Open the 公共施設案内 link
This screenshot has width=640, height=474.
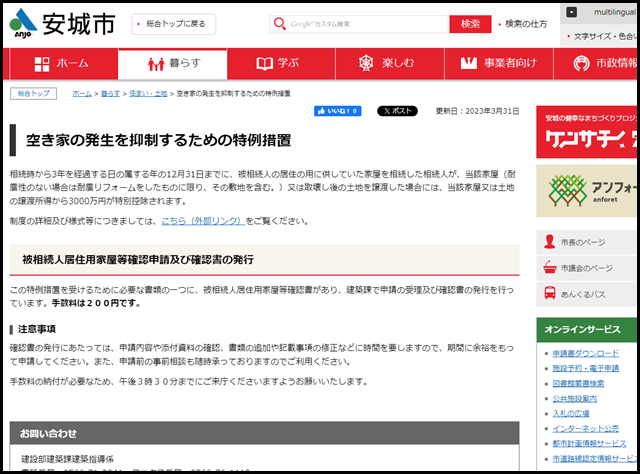[x=575, y=398]
